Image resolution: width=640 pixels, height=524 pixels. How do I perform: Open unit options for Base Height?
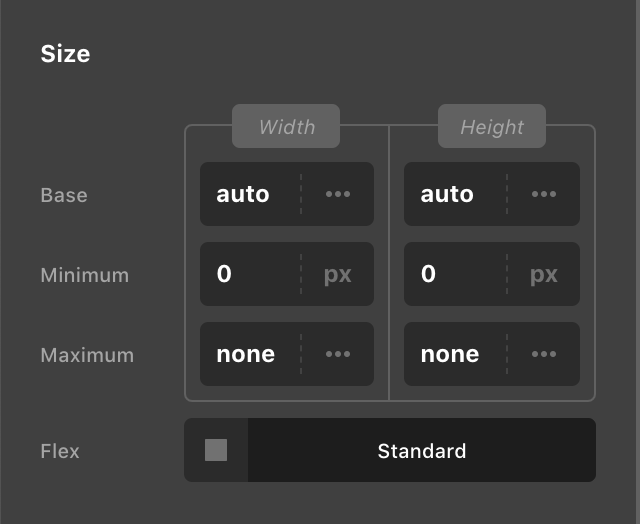click(x=544, y=194)
